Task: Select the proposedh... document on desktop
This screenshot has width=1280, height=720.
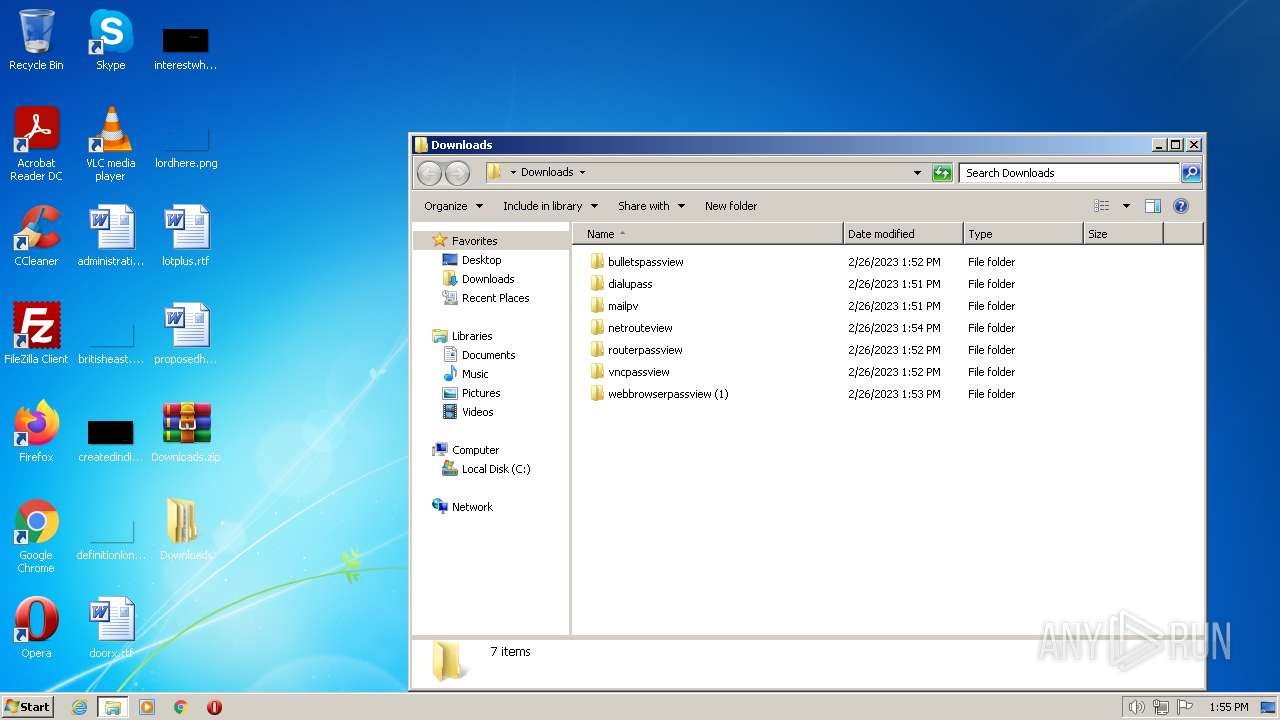Action: (186, 334)
